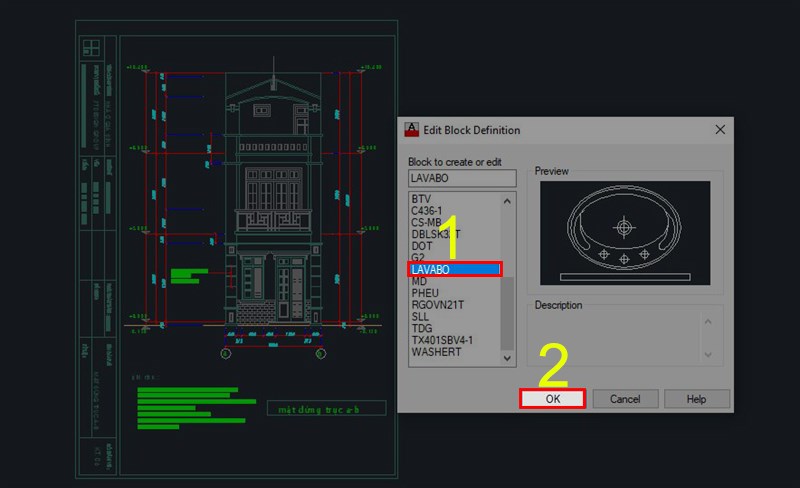Screen dimensions: 800x488
Task: Click the LAVABO preview thumbnail
Action: tap(625, 233)
